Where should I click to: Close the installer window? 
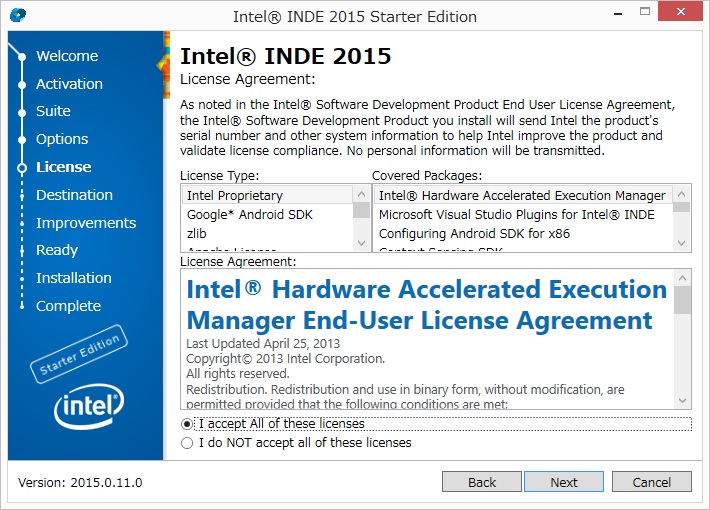point(682,14)
